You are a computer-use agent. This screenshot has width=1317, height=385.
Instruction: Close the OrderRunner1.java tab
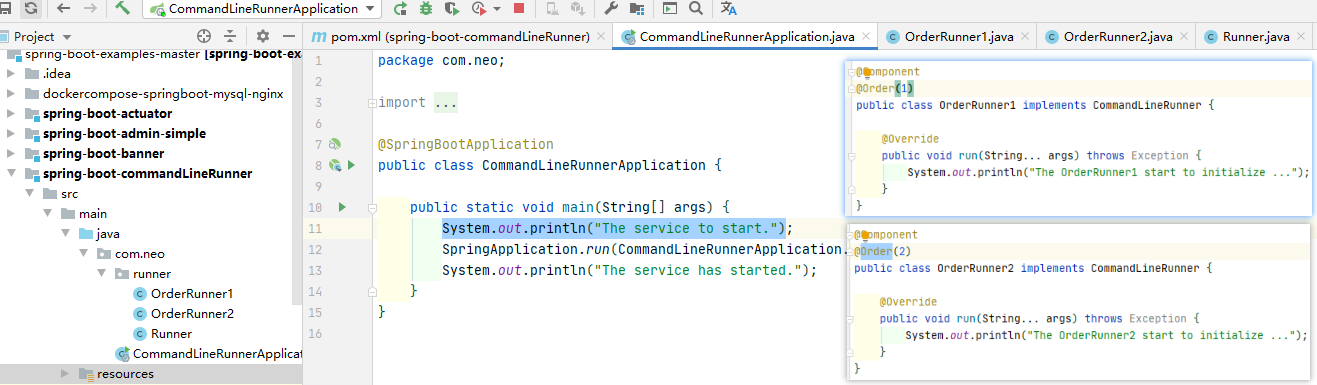click(x=1025, y=37)
